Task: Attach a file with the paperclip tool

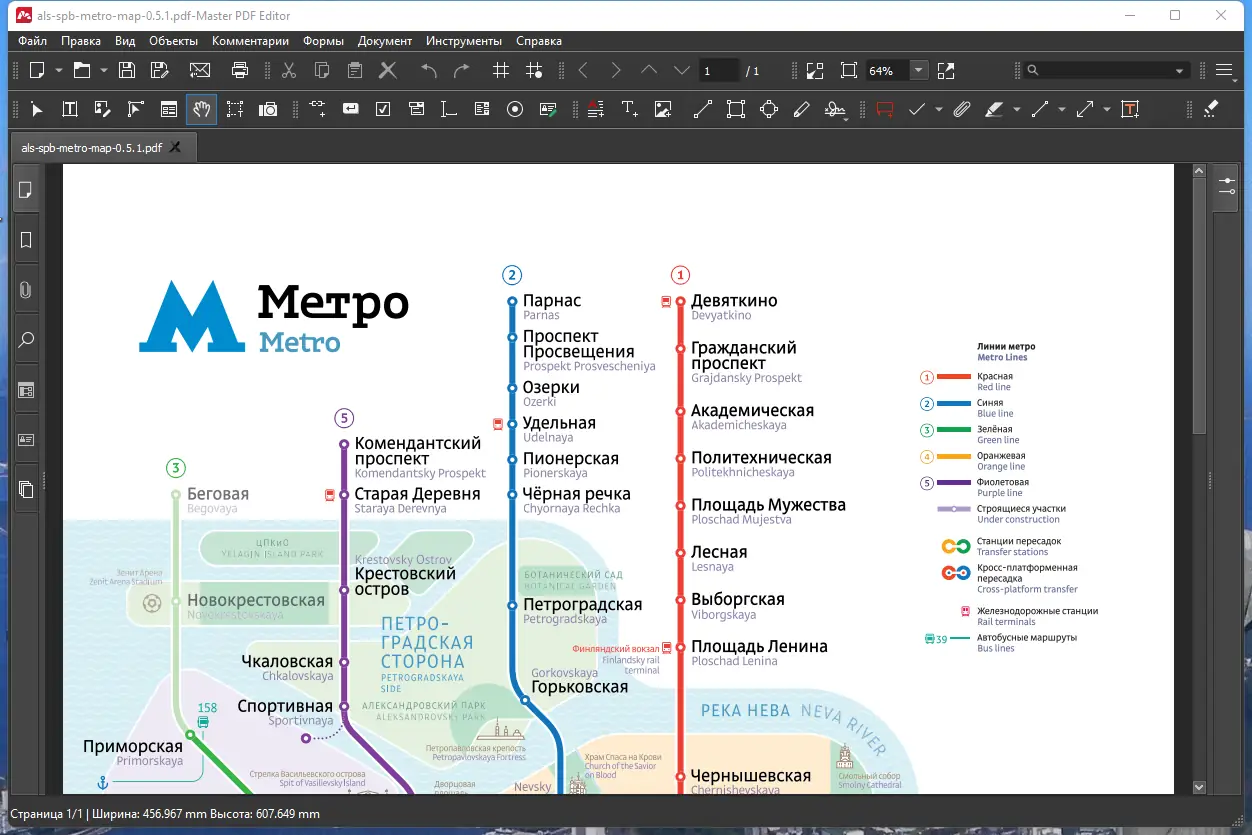Action: [x=962, y=109]
